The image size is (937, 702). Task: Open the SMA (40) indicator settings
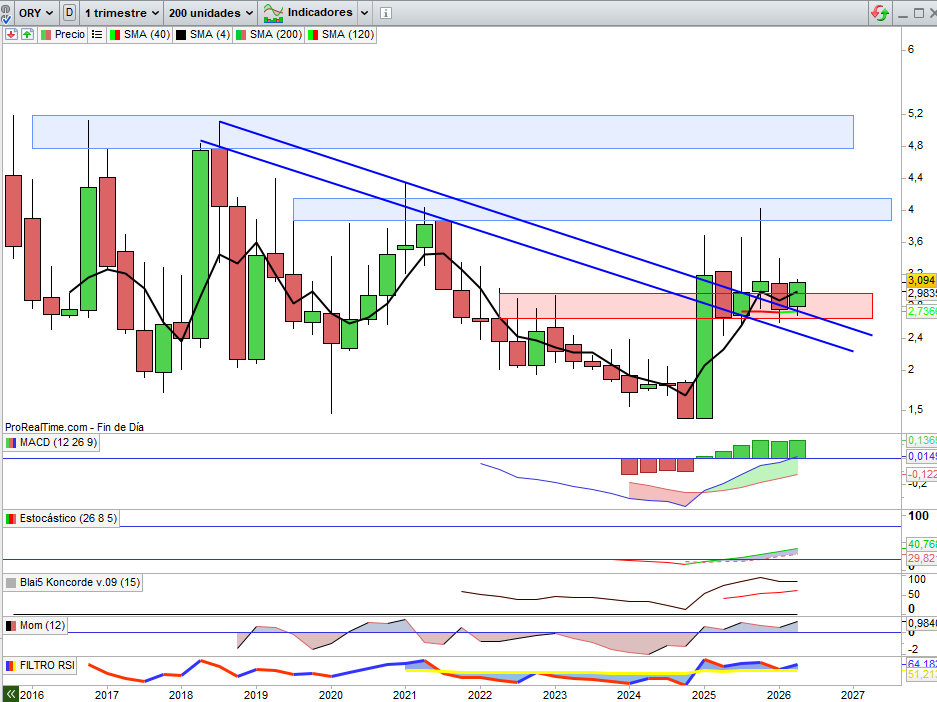[147, 35]
